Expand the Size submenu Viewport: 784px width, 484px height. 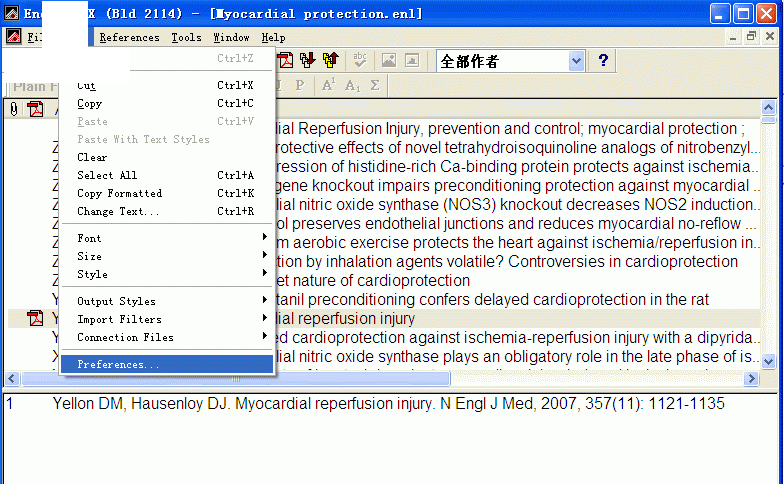coord(166,256)
